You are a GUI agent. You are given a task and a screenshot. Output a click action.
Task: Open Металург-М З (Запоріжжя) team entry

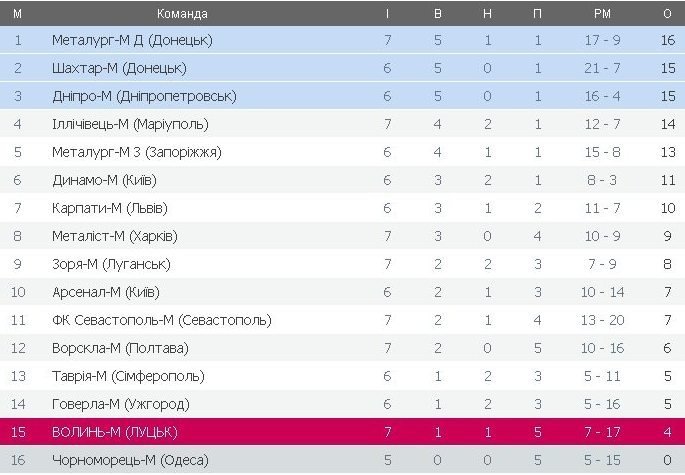pyautogui.click(x=136, y=152)
